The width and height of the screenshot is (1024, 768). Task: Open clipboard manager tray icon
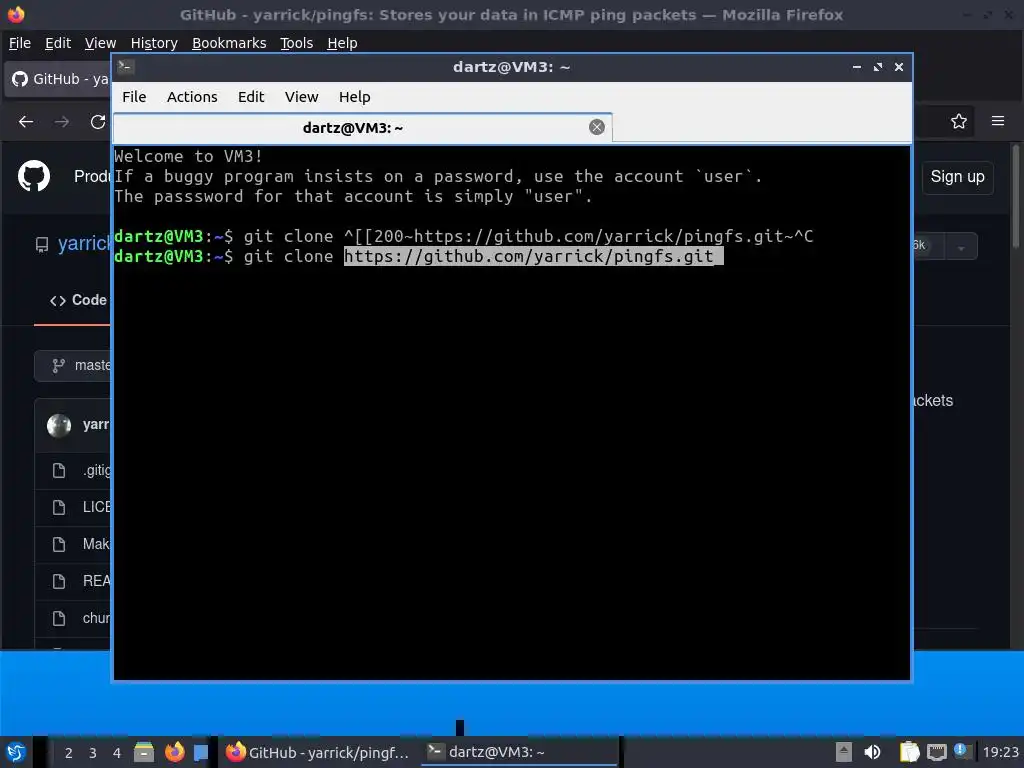coord(909,752)
